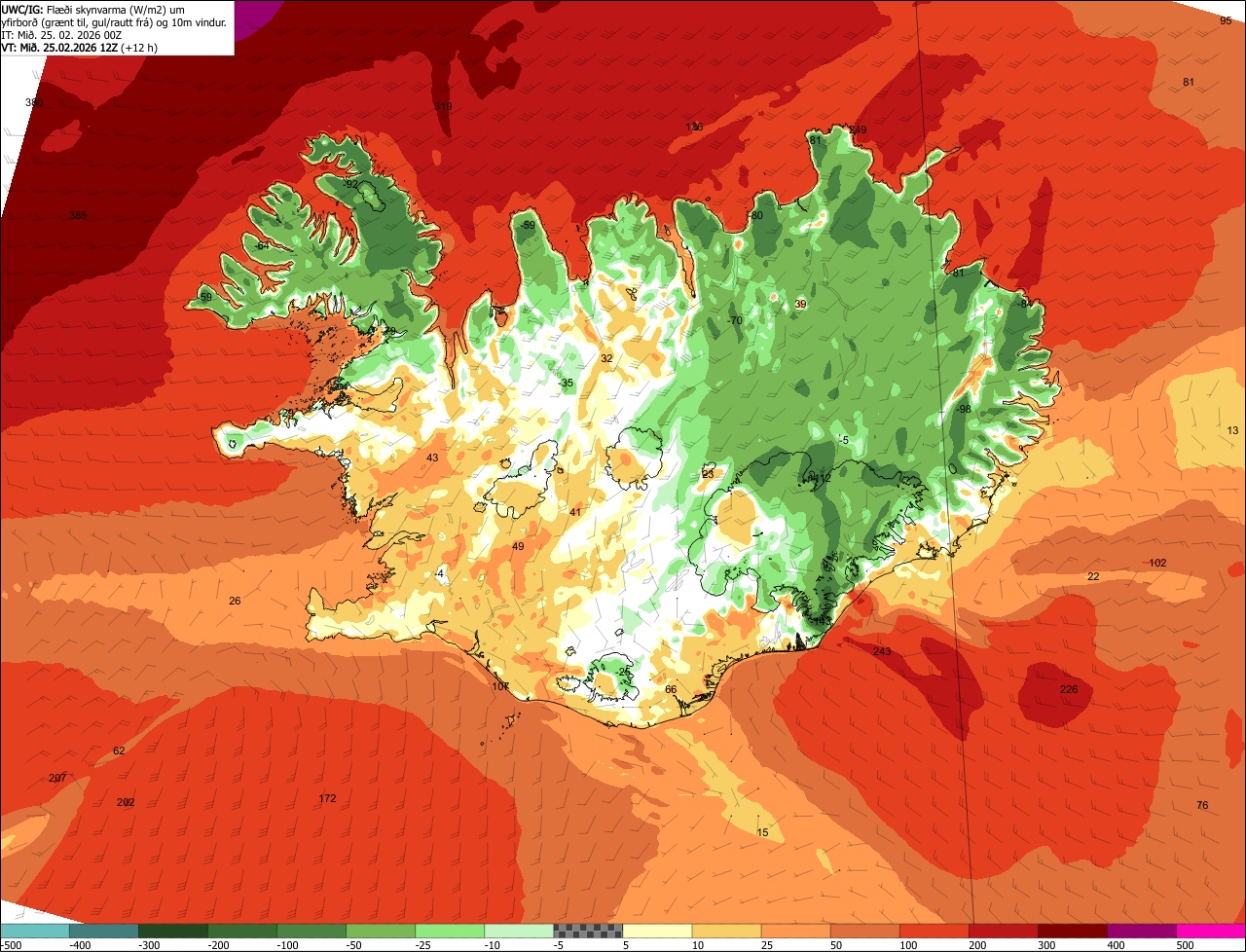The image size is (1246, 952).
Task: Select the dark maroon 300 to 400 legend swatch
Action: coord(1072,931)
